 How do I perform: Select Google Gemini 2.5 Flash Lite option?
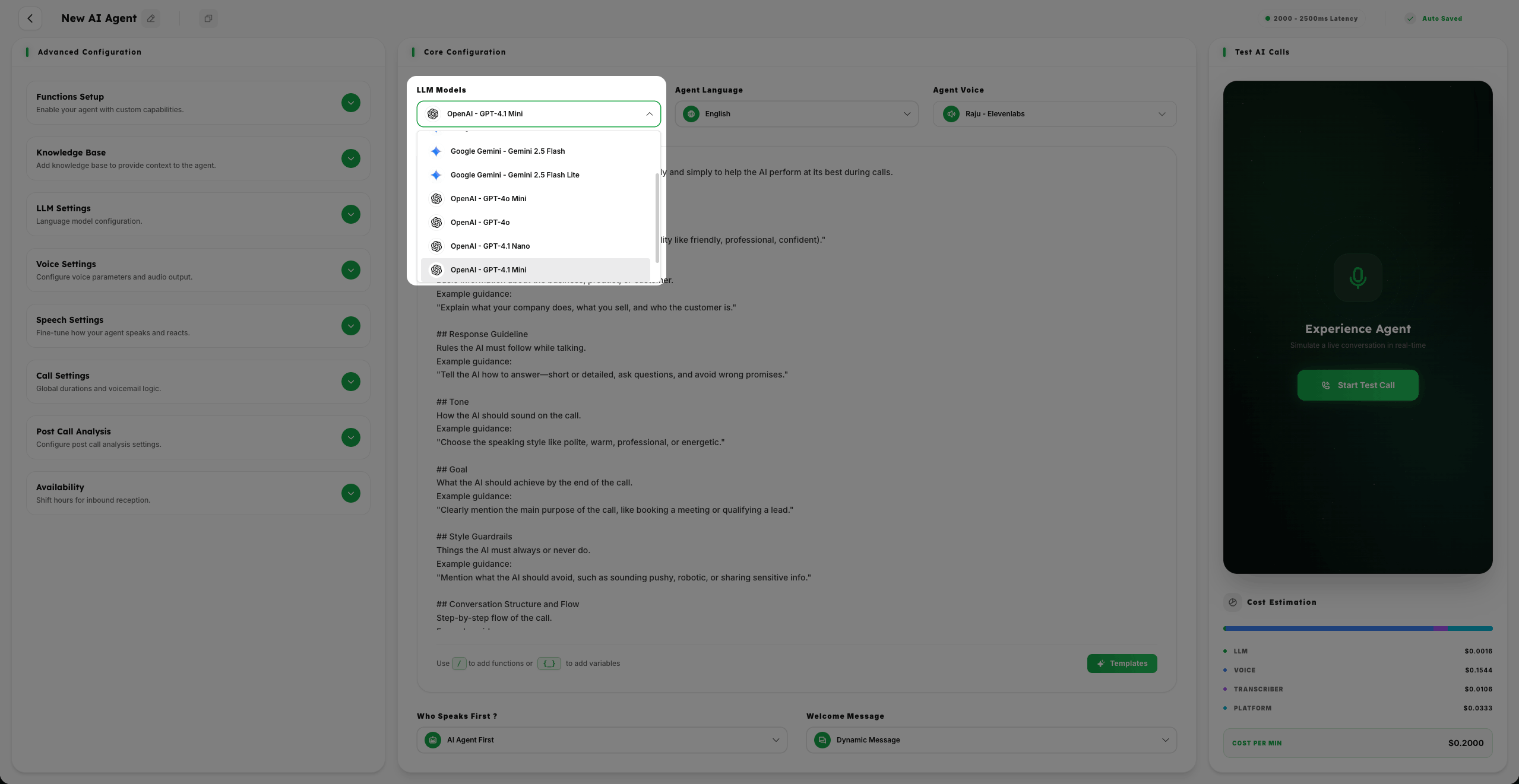point(514,175)
